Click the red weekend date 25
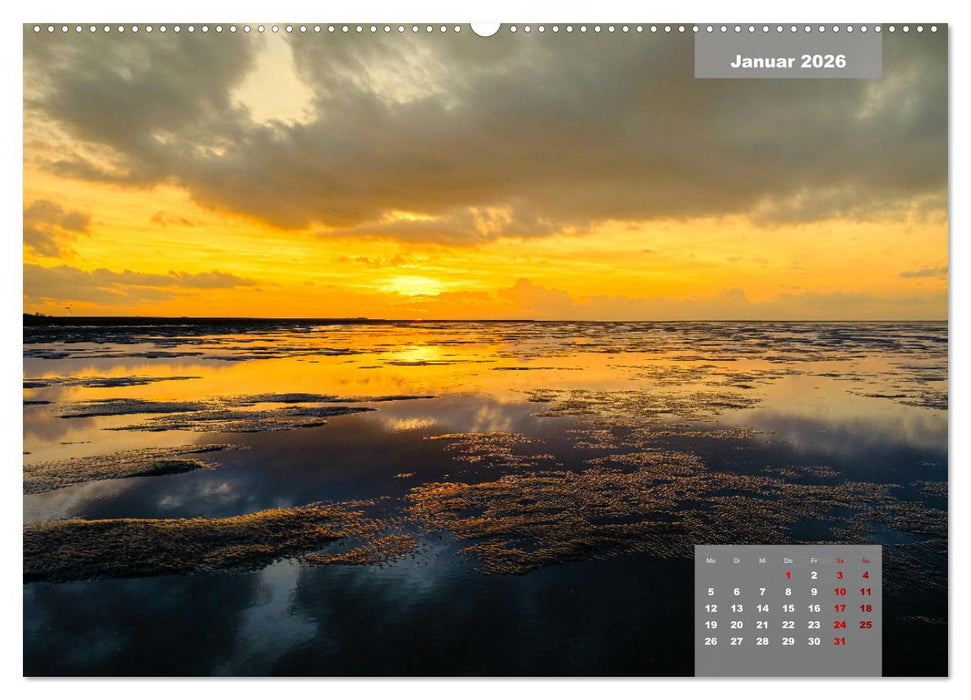This screenshot has height=700, width=971. pos(866,625)
